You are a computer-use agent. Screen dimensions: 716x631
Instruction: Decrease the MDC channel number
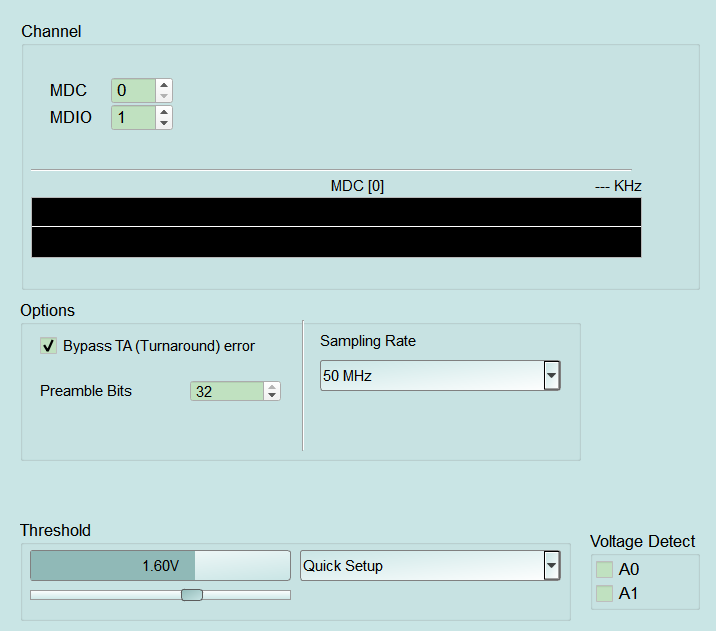click(x=163, y=96)
